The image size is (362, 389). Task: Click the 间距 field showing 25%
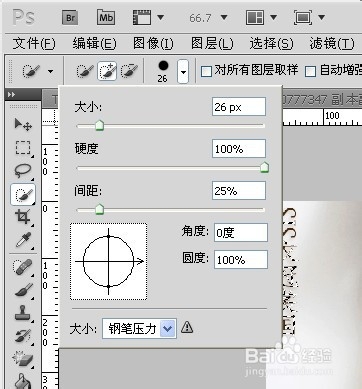coord(239,191)
